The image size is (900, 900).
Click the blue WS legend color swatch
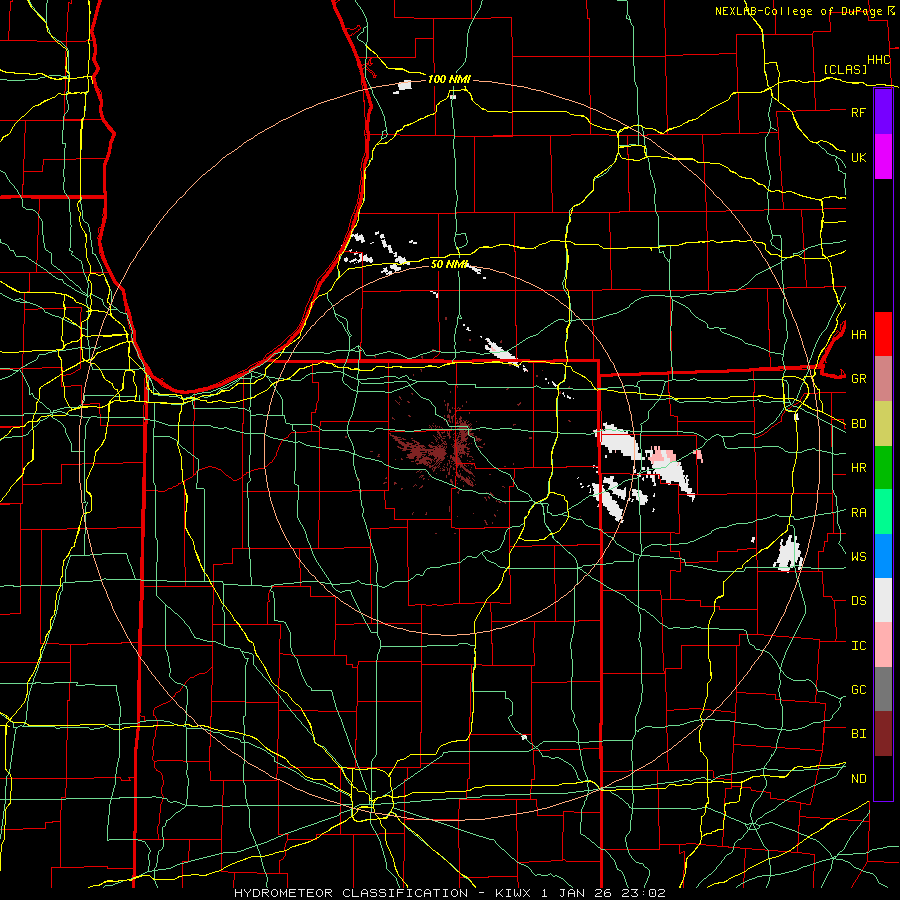tap(883, 556)
